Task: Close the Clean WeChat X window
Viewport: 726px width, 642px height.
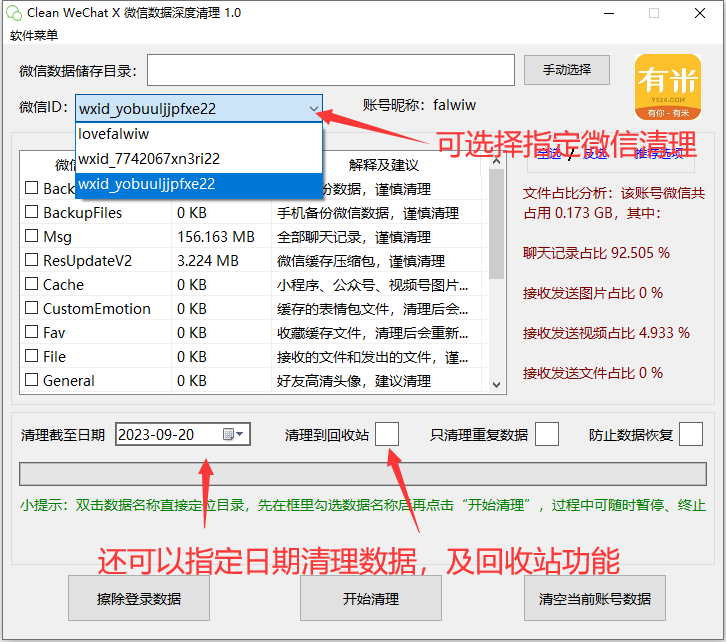Action: point(700,13)
